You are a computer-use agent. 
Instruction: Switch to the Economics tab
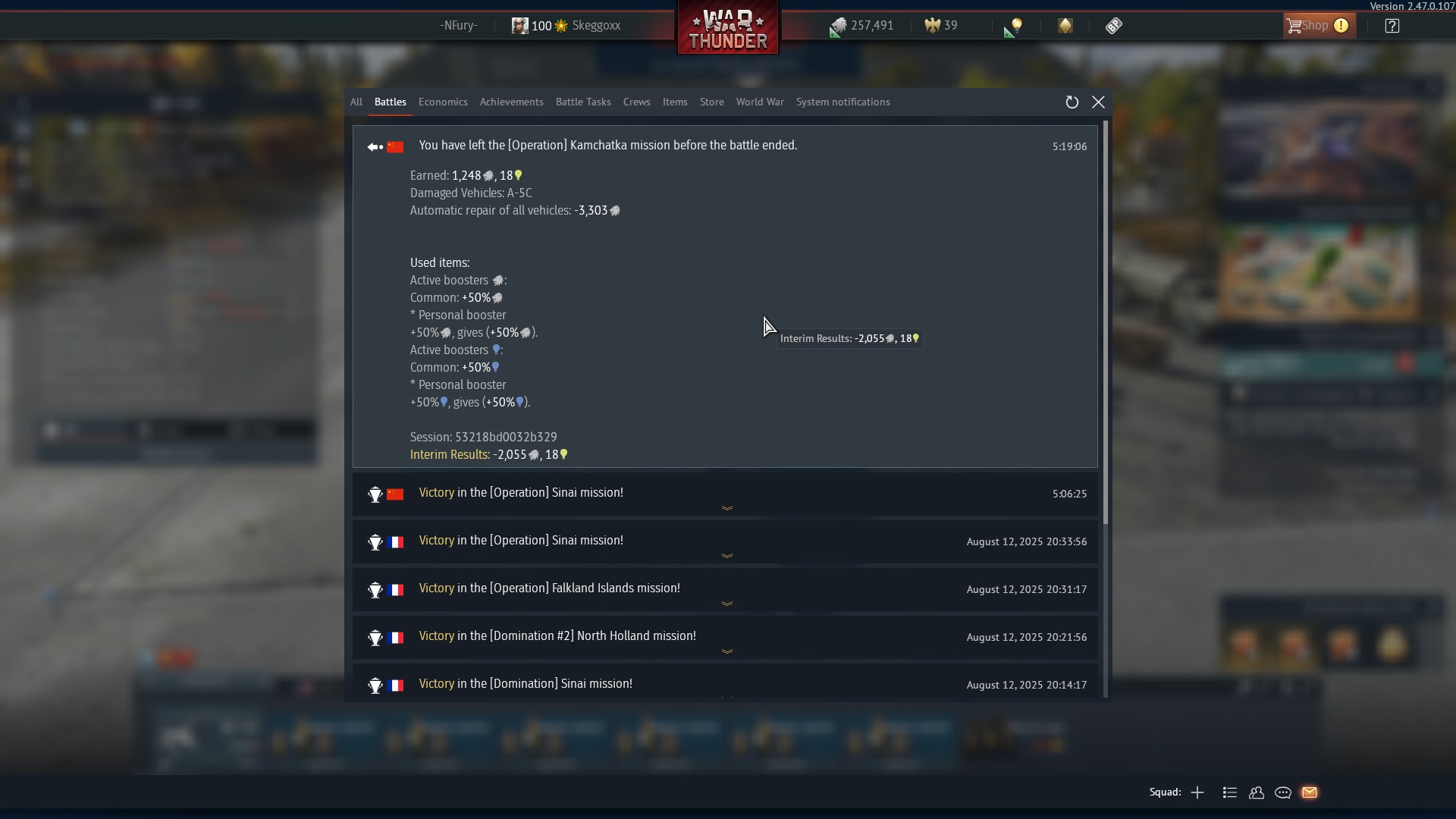coord(443,102)
